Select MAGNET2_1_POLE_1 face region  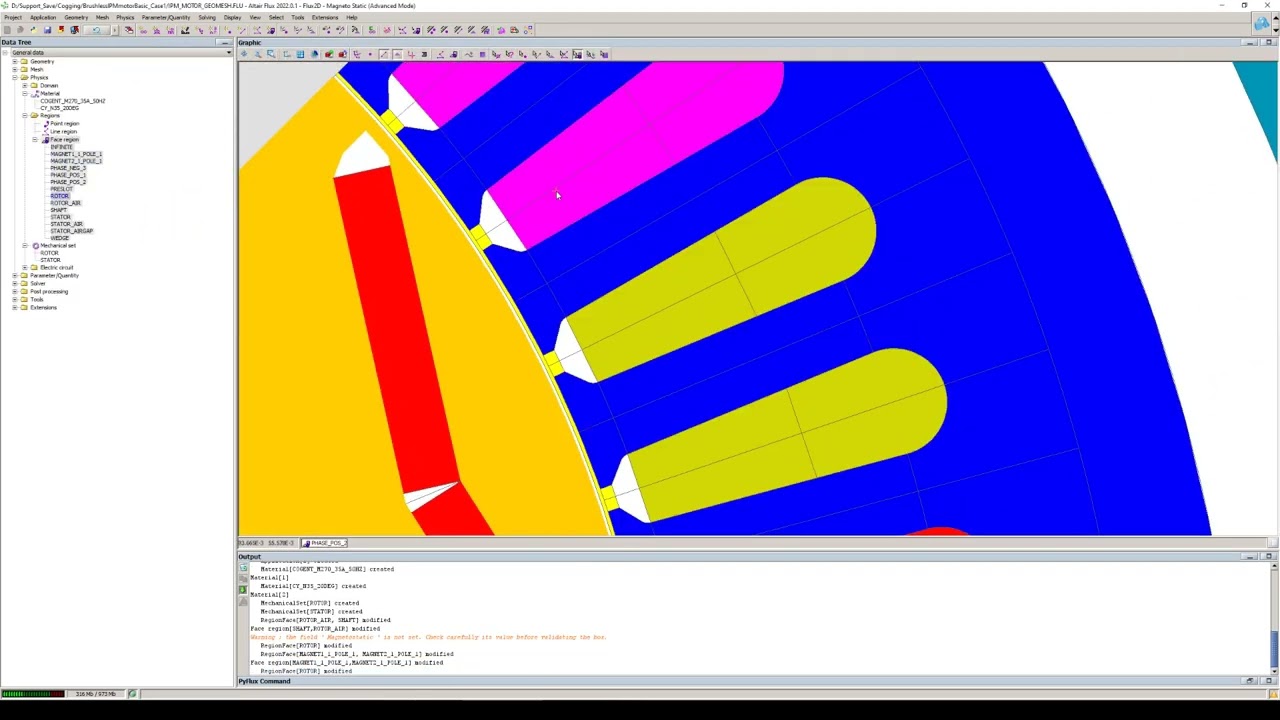click(x=76, y=161)
